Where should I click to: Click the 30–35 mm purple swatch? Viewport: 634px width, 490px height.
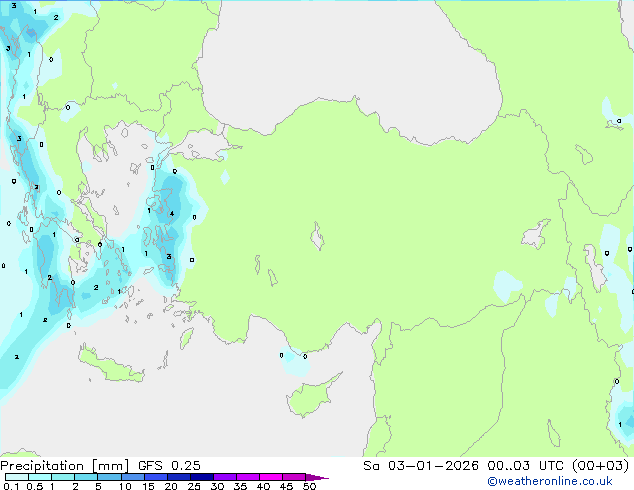[225, 477]
